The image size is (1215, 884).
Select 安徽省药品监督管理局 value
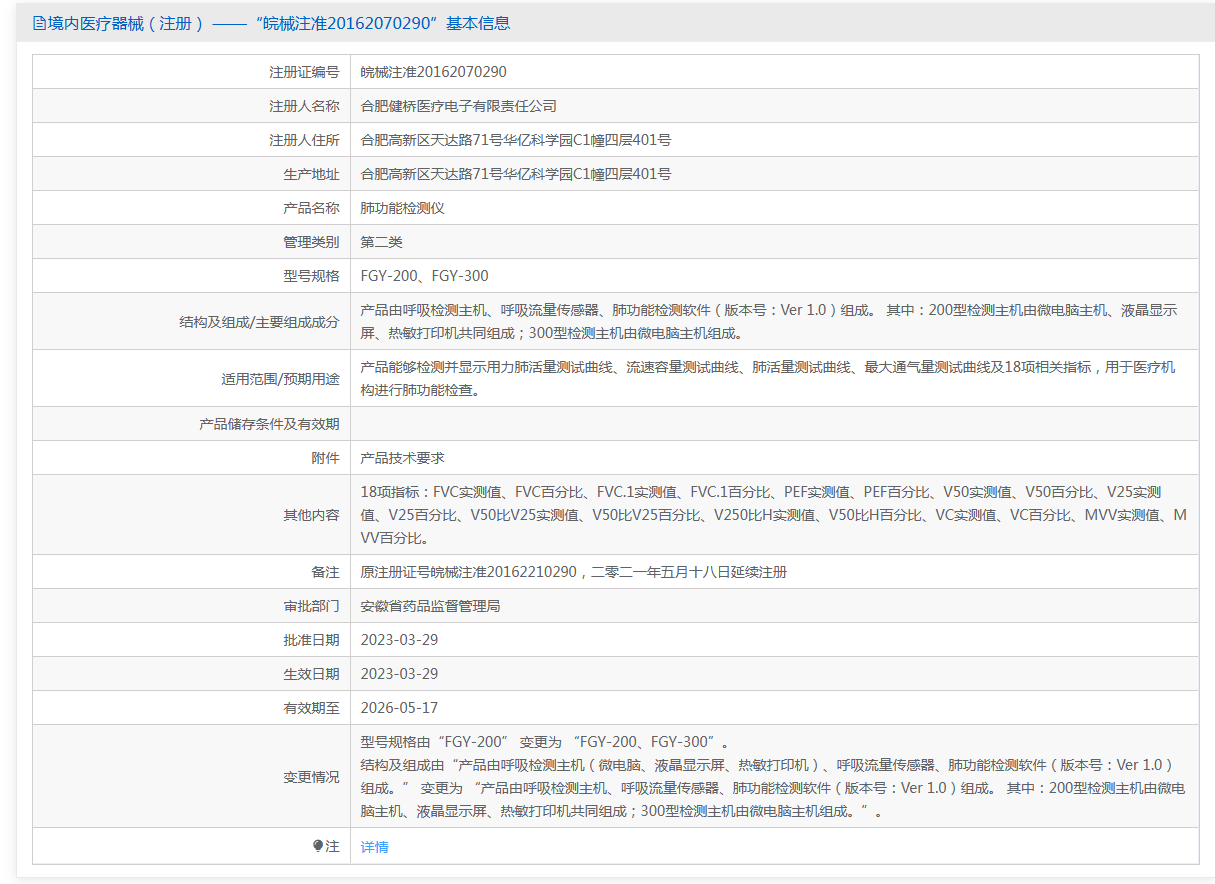(431, 606)
